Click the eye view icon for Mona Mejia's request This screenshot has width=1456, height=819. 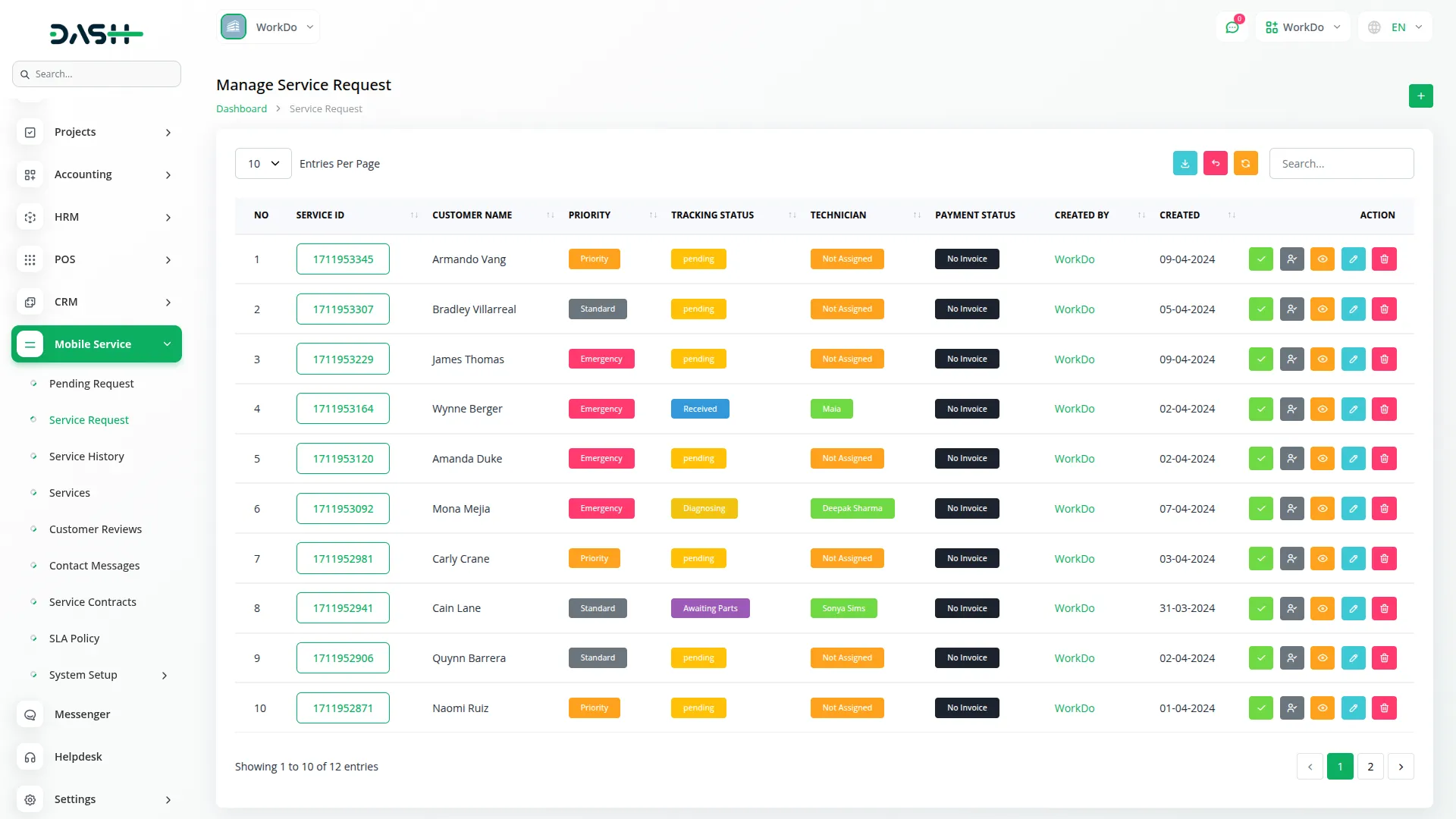[1323, 508]
